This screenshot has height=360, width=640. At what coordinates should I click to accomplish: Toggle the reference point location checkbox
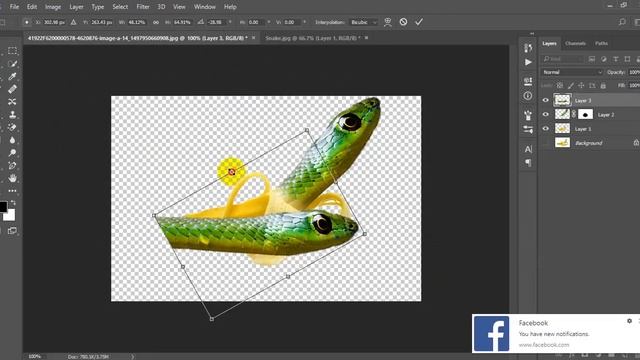point(27,22)
